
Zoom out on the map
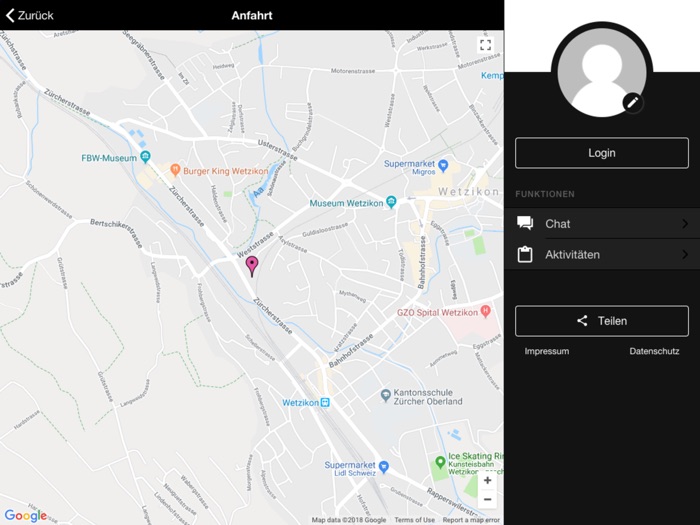point(487,499)
